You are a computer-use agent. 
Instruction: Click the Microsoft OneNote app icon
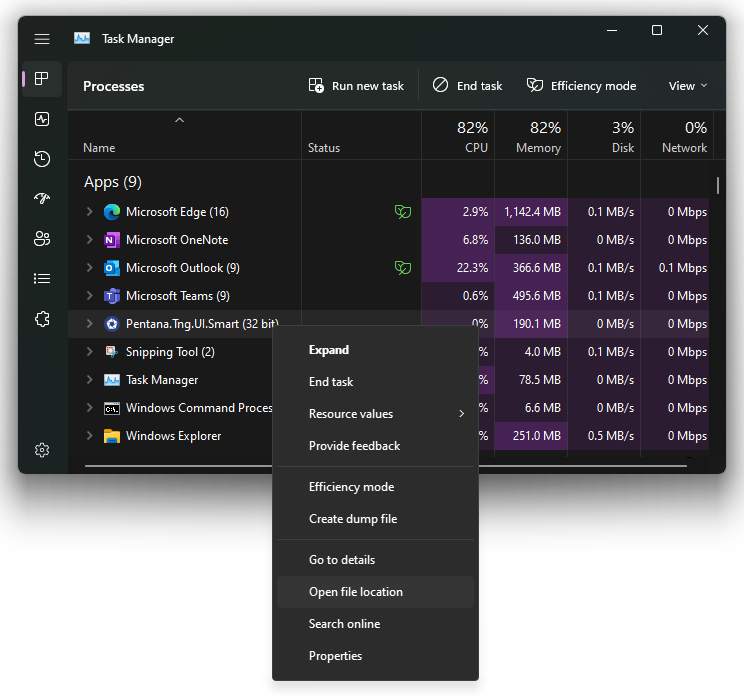pyautogui.click(x=112, y=240)
